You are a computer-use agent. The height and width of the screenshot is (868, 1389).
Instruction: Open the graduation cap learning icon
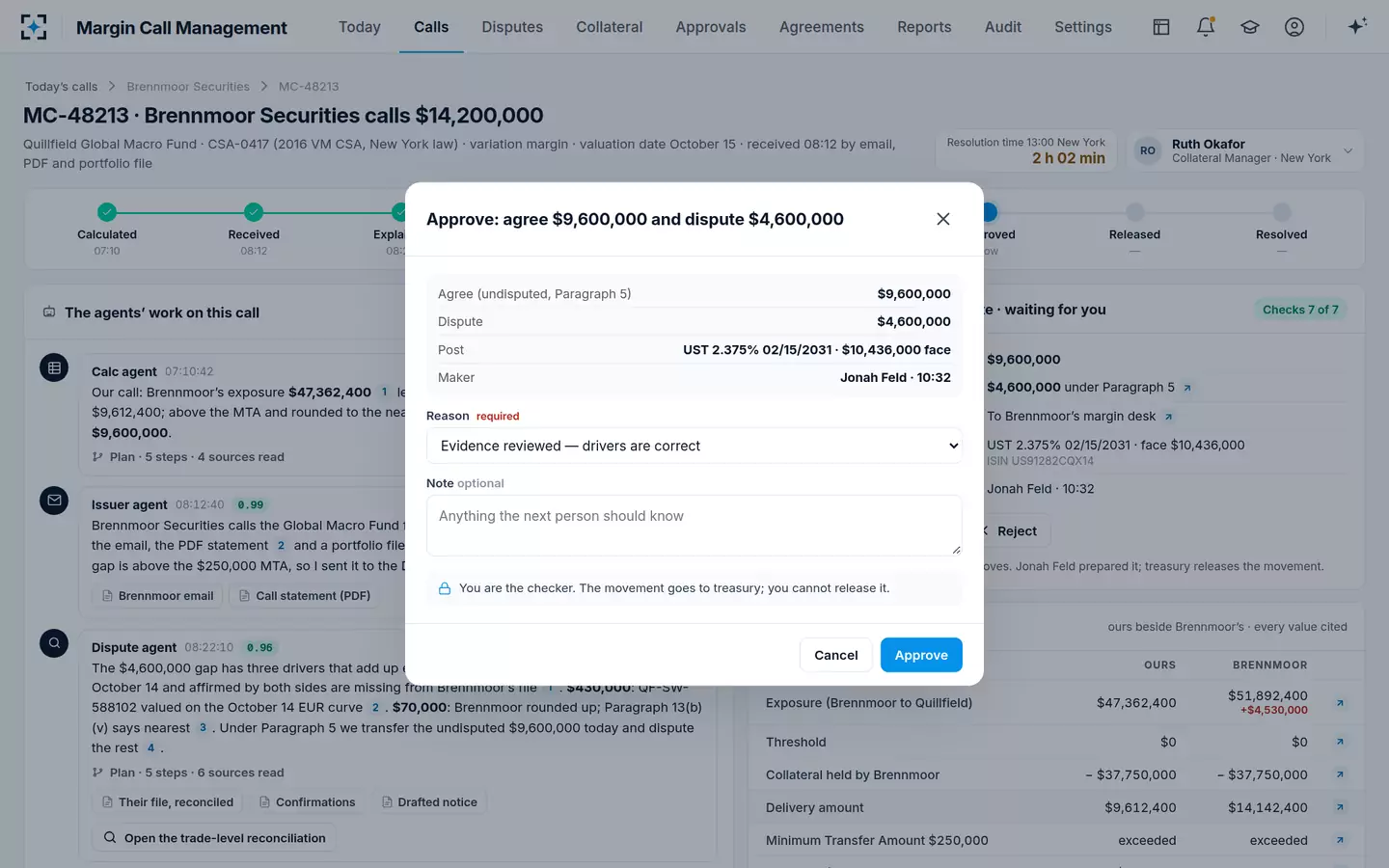click(1250, 27)
